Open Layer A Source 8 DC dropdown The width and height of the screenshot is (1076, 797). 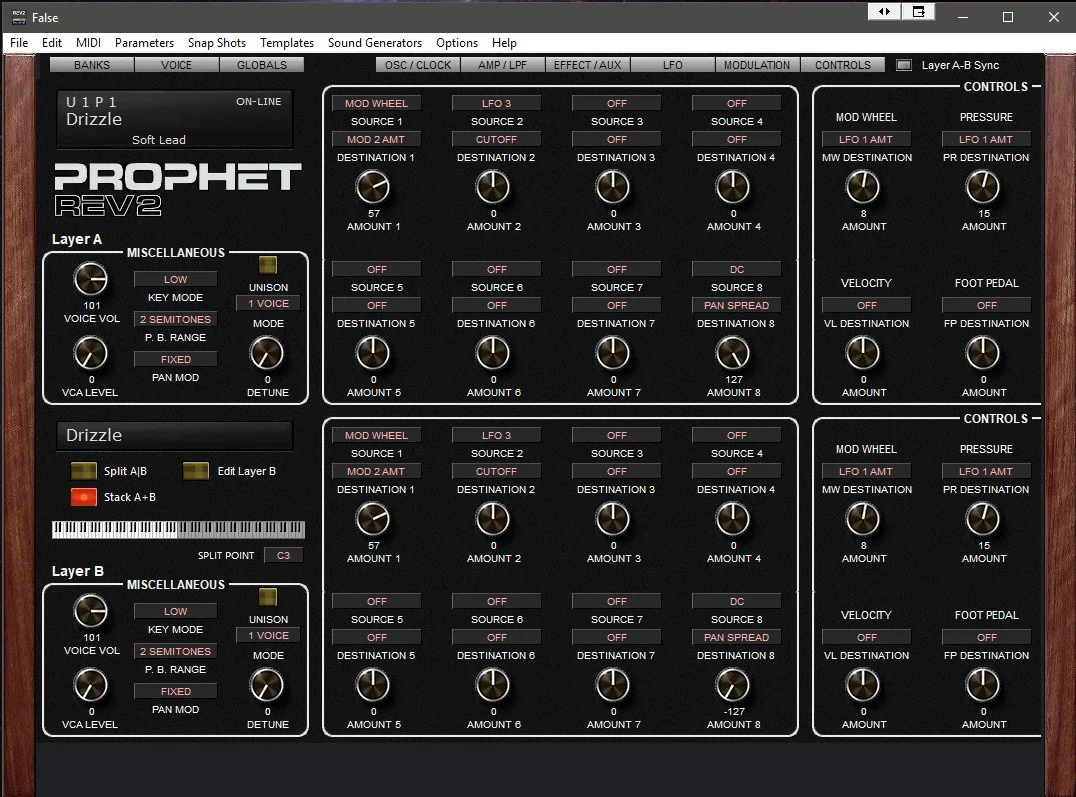[x=736, y=270]
